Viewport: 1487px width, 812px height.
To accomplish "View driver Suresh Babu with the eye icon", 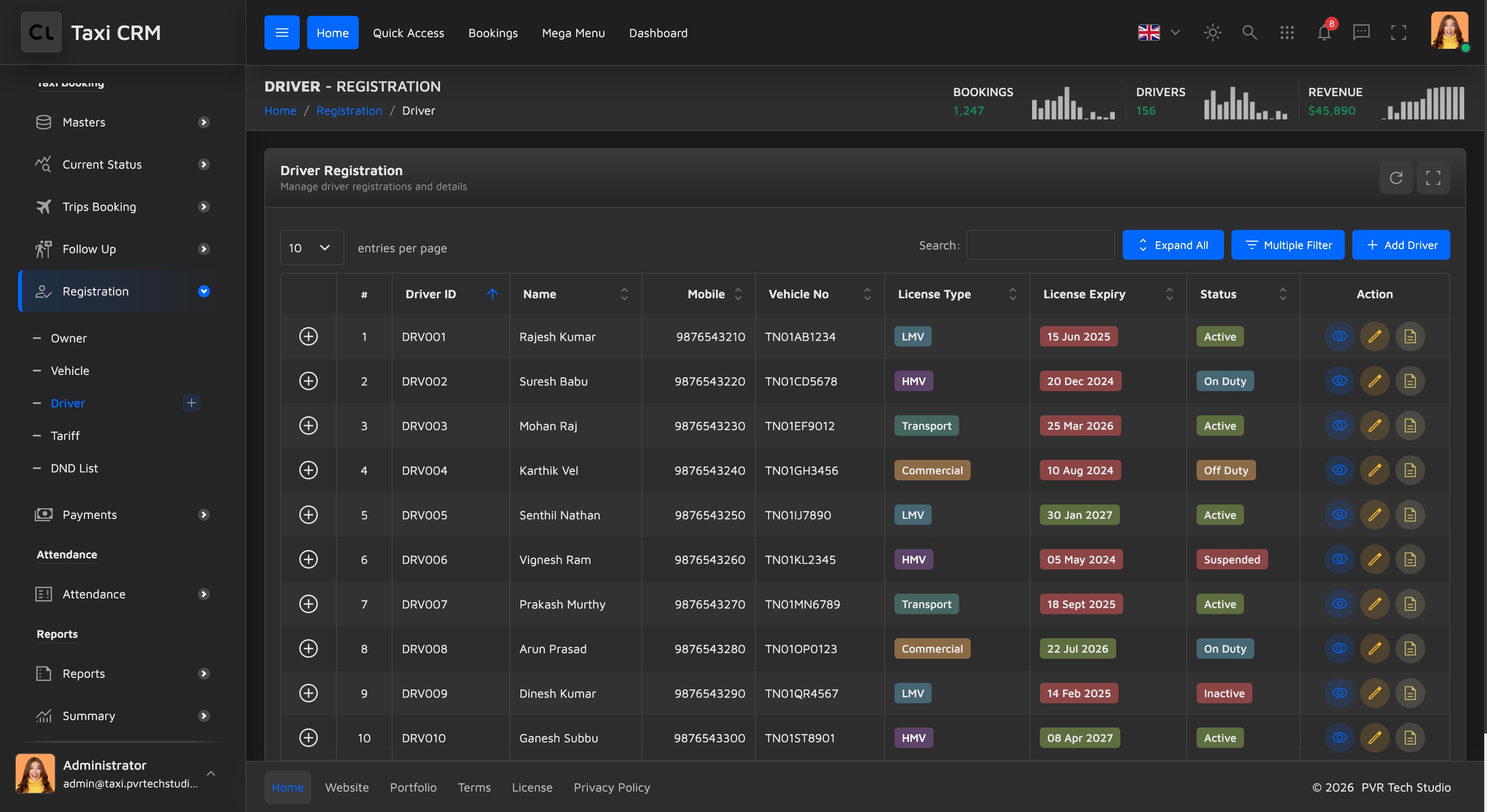I will tap(1339, 381).
